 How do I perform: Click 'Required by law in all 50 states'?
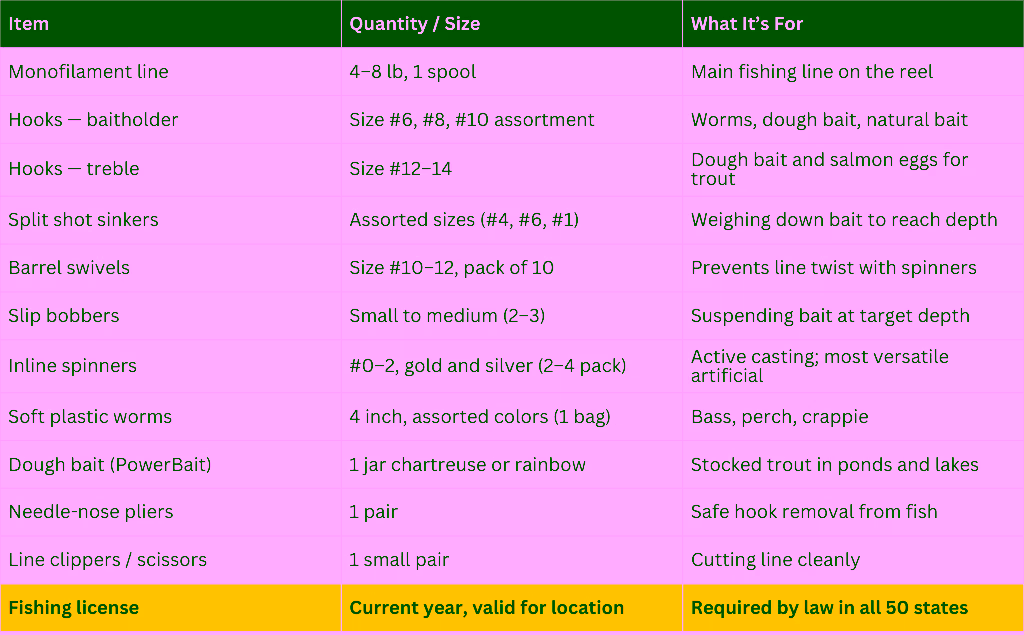point(829,608)
